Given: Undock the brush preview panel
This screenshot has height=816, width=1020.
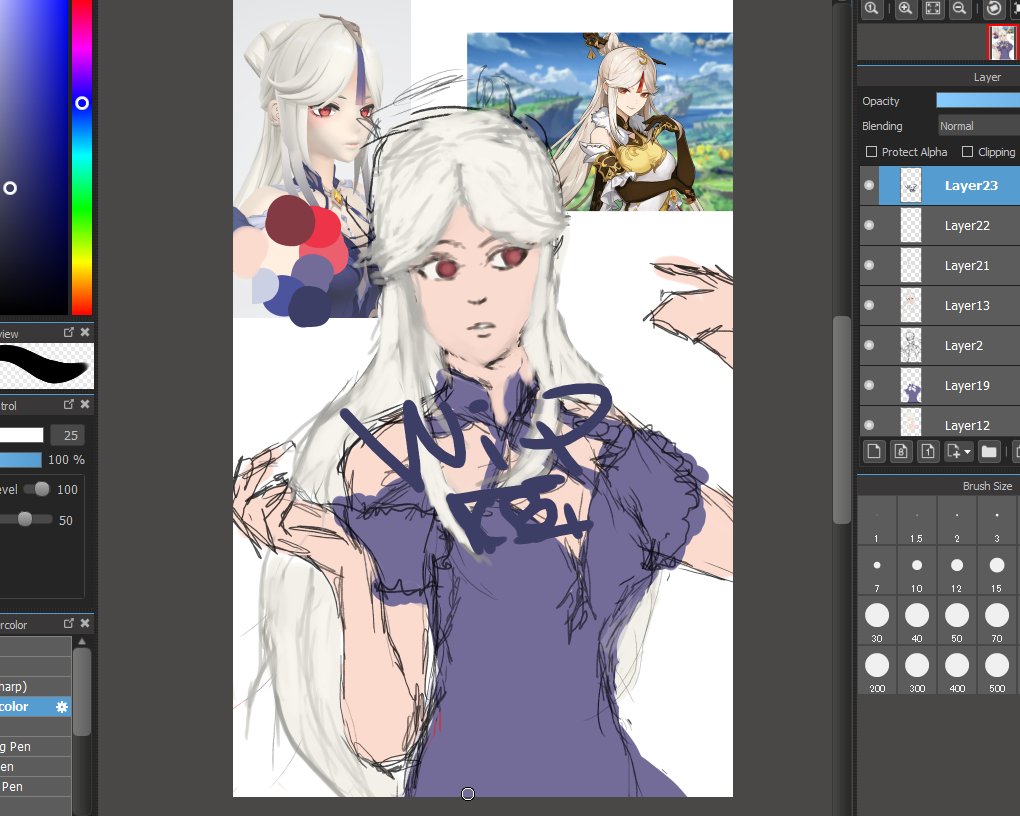Looking at the screenshot, I should coord(68,333).
